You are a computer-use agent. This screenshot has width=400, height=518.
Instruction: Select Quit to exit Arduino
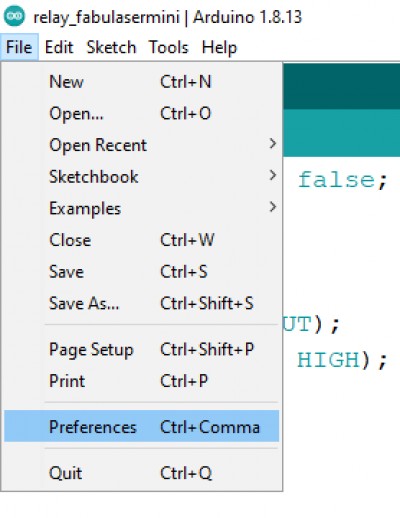(x=142, y=473)
